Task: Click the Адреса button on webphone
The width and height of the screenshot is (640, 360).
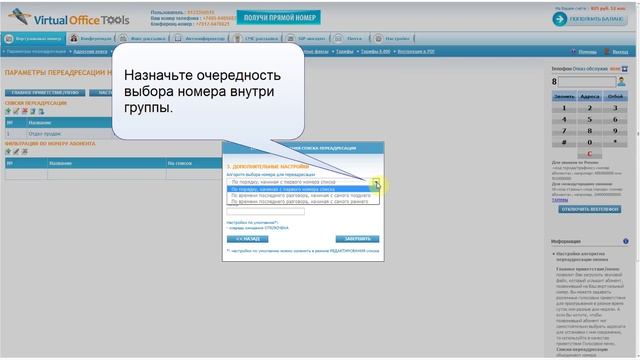Action: click(x=589, y=96)
